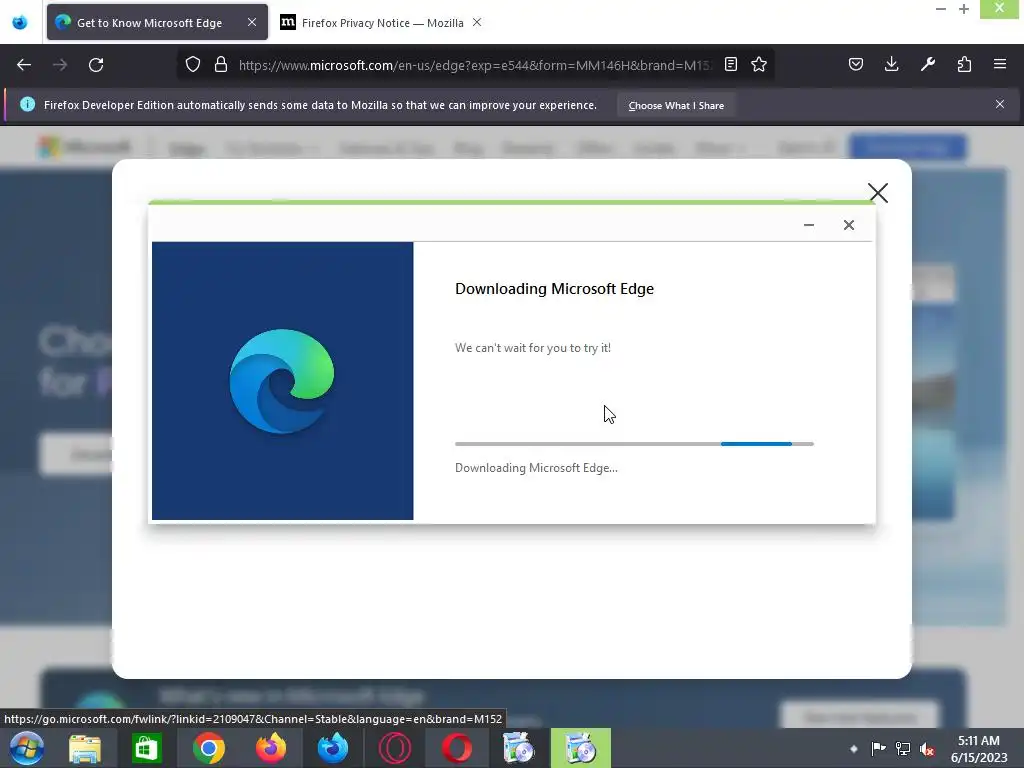Toggle Reader View icon

click(x=731, y=65)
